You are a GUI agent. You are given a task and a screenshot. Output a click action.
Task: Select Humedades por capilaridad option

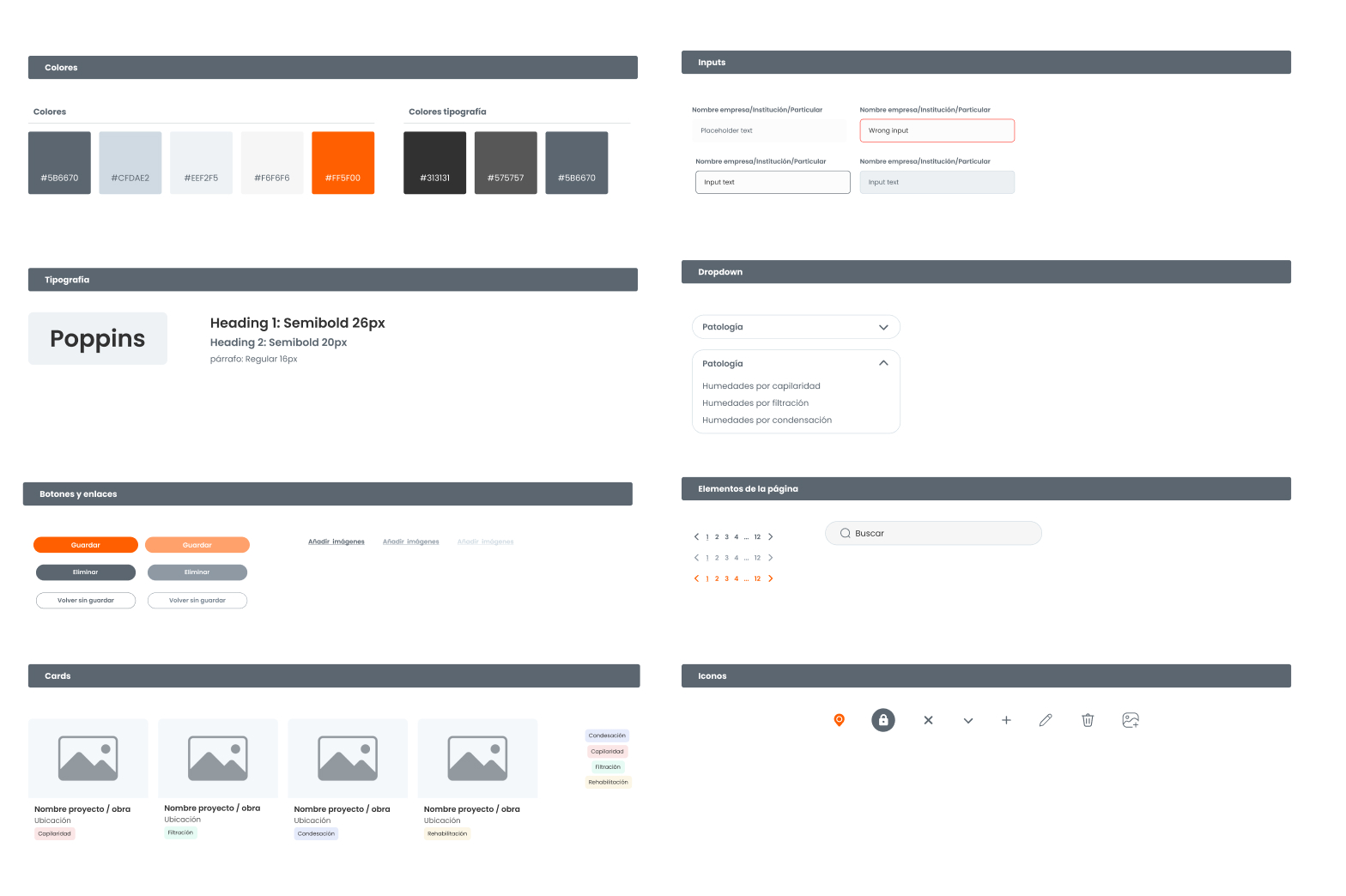point(761,386)
